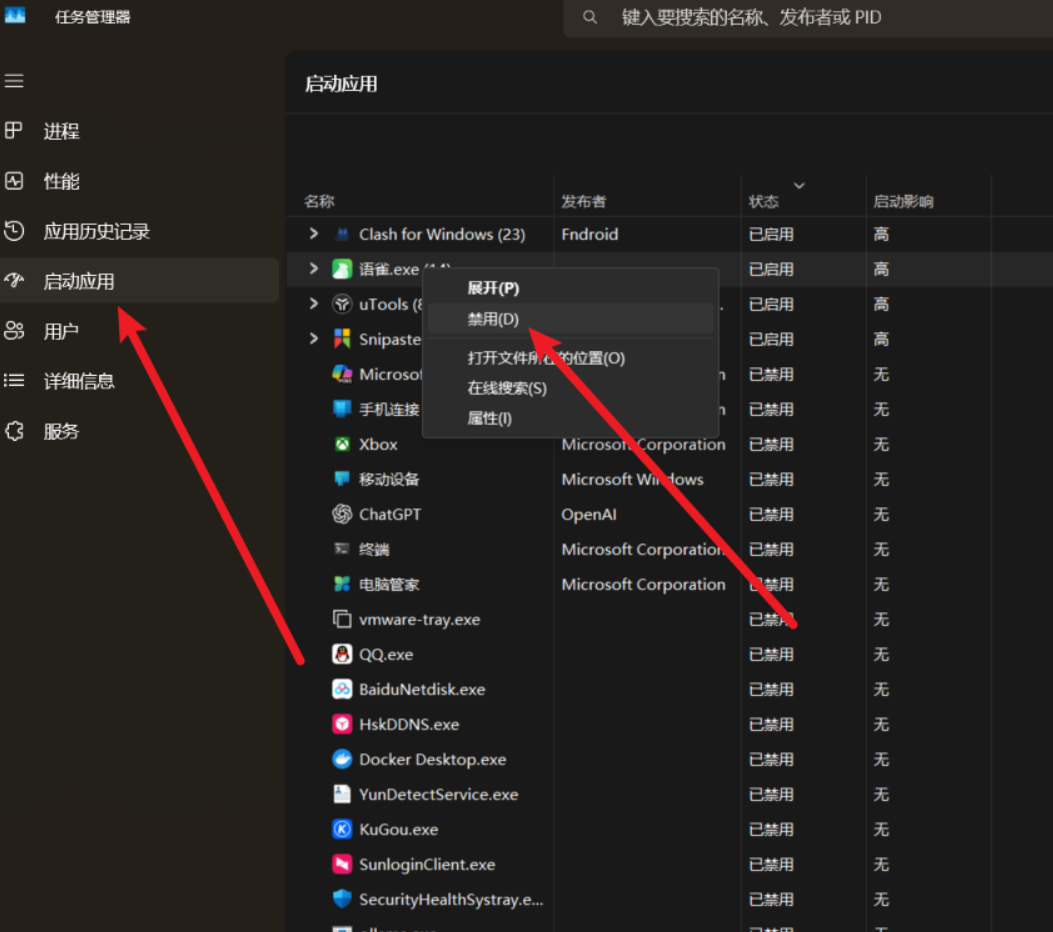1053x932 pixels.
Task: Click the Task Manager app icon in title bar
Action: coord(15,14)
